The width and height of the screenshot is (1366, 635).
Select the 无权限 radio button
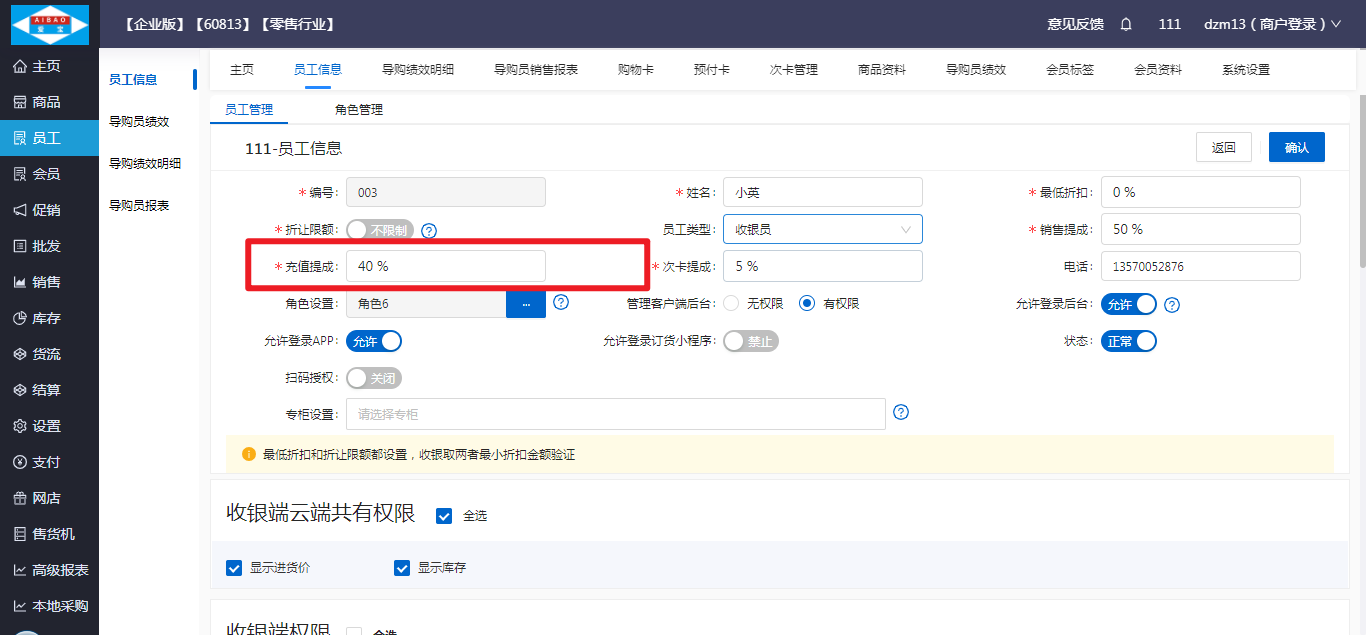(731, 304)
